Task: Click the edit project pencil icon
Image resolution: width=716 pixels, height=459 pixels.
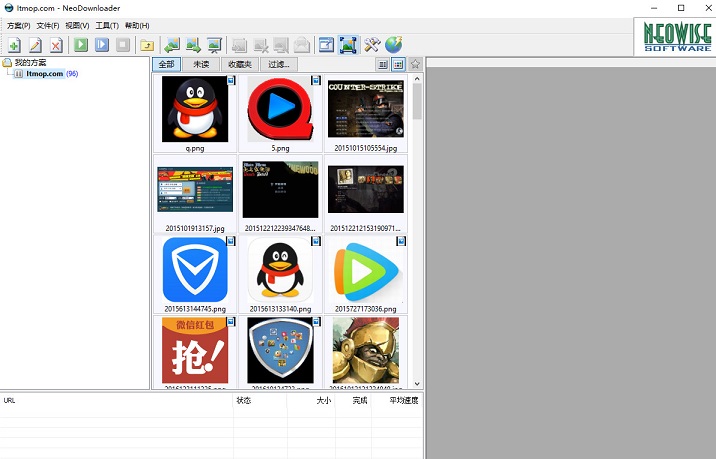Action: point(35,45)
